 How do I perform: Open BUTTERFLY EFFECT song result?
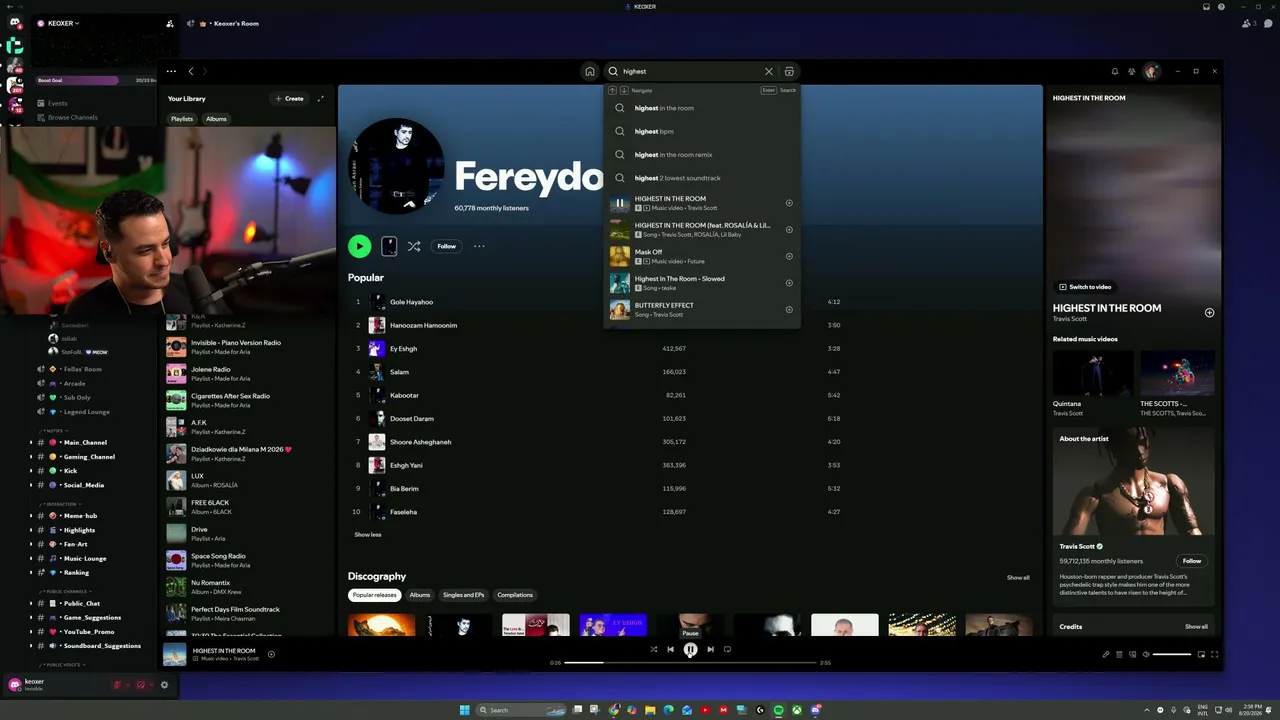pos(702,310)
